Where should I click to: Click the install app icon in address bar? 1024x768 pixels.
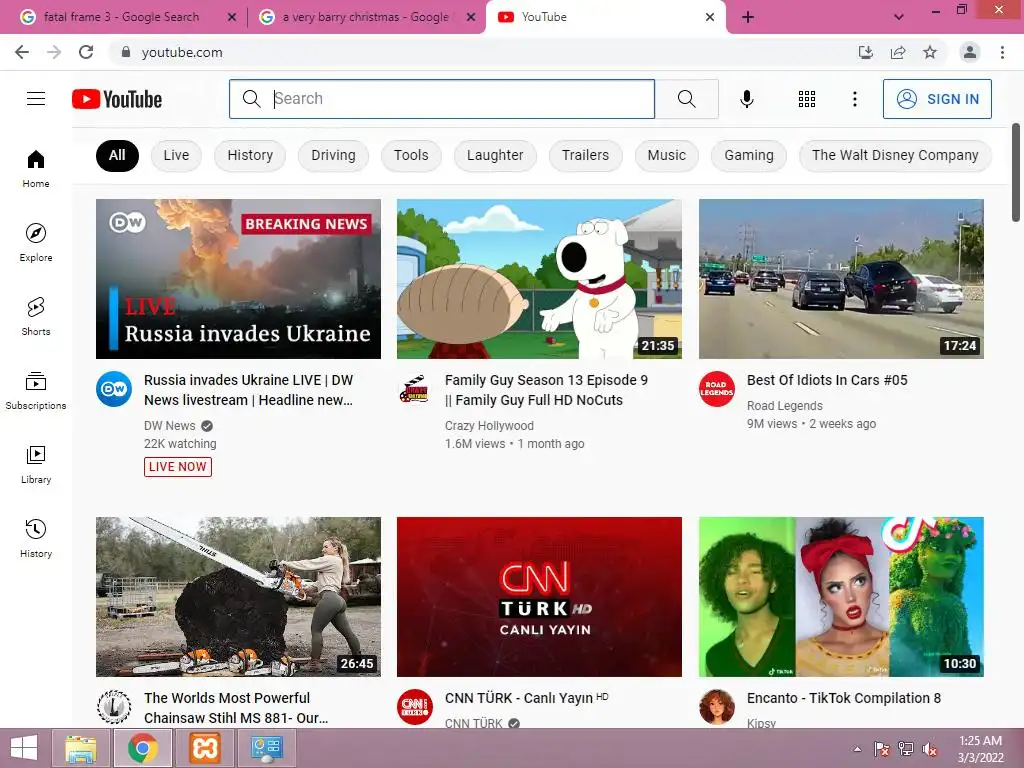(x=866, y=52)
